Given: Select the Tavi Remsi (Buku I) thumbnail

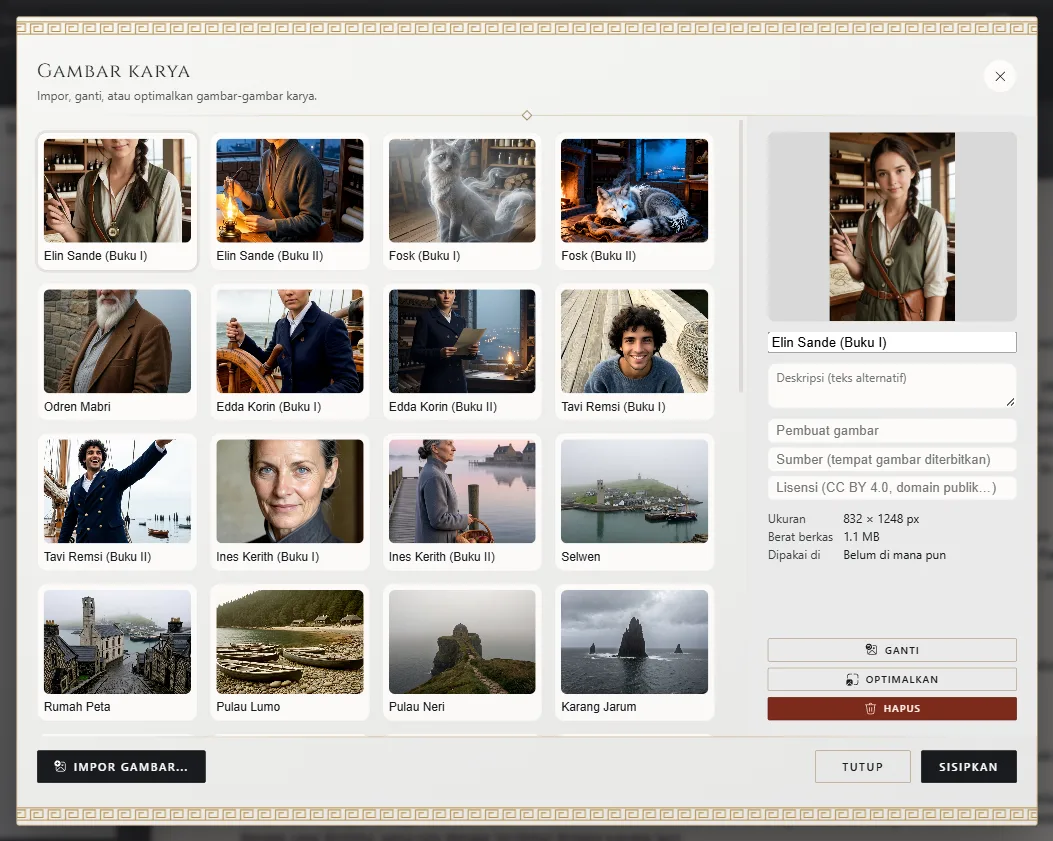Looking at the screenshot, I should click(635, 352).
